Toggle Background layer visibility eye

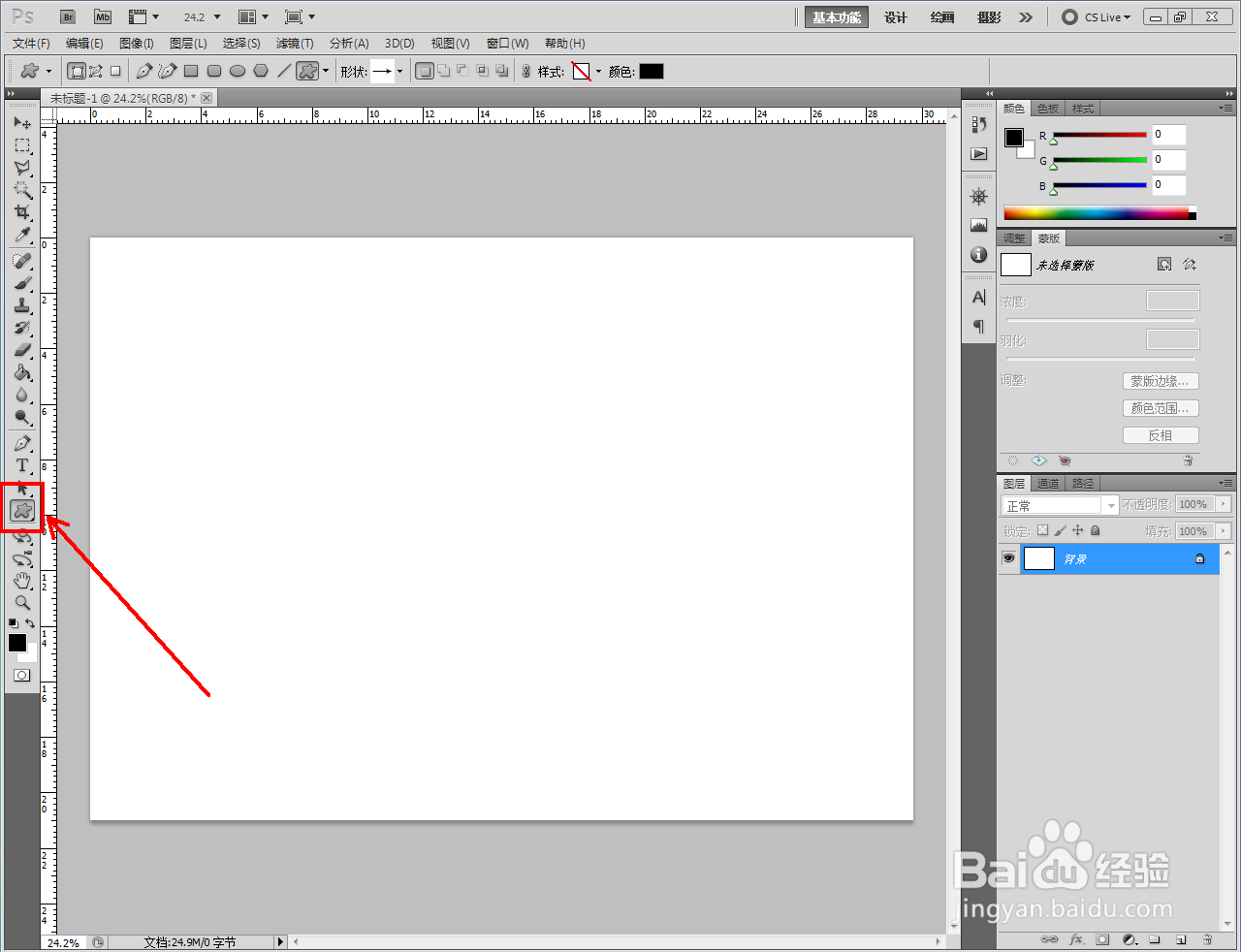coord(1008,558)
